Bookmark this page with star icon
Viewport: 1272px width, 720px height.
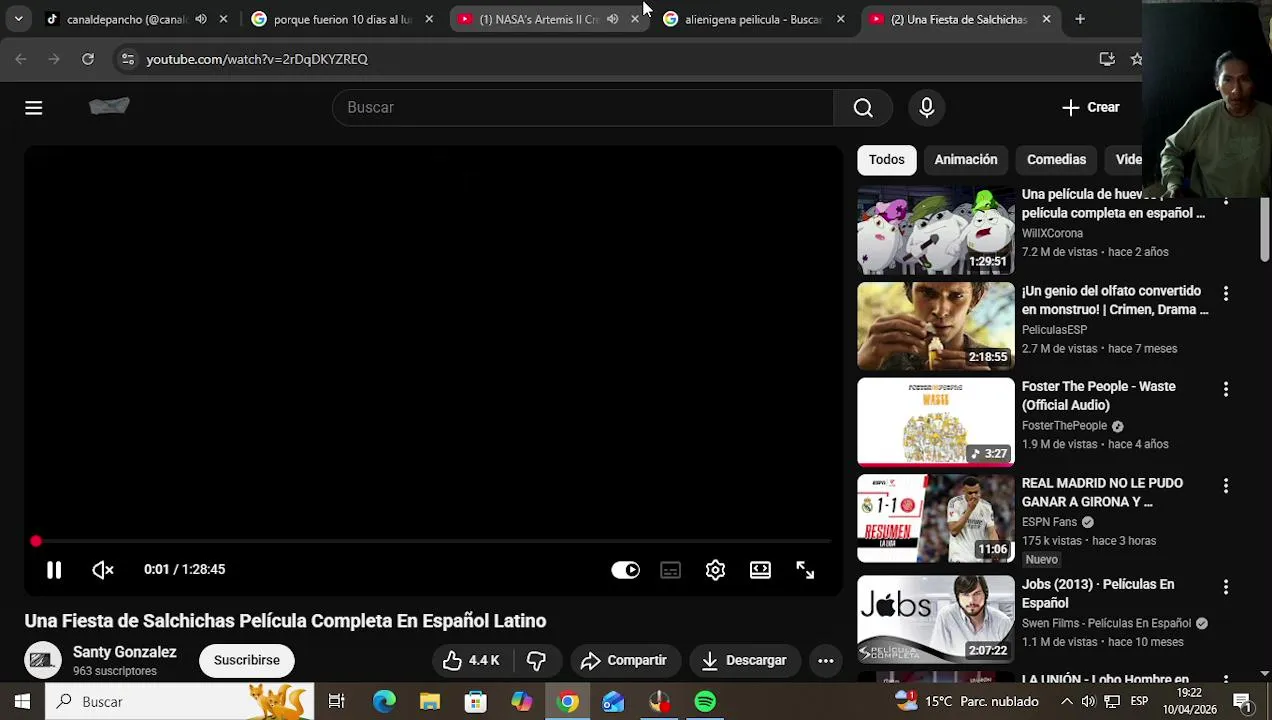click(x=1136, y=59)
